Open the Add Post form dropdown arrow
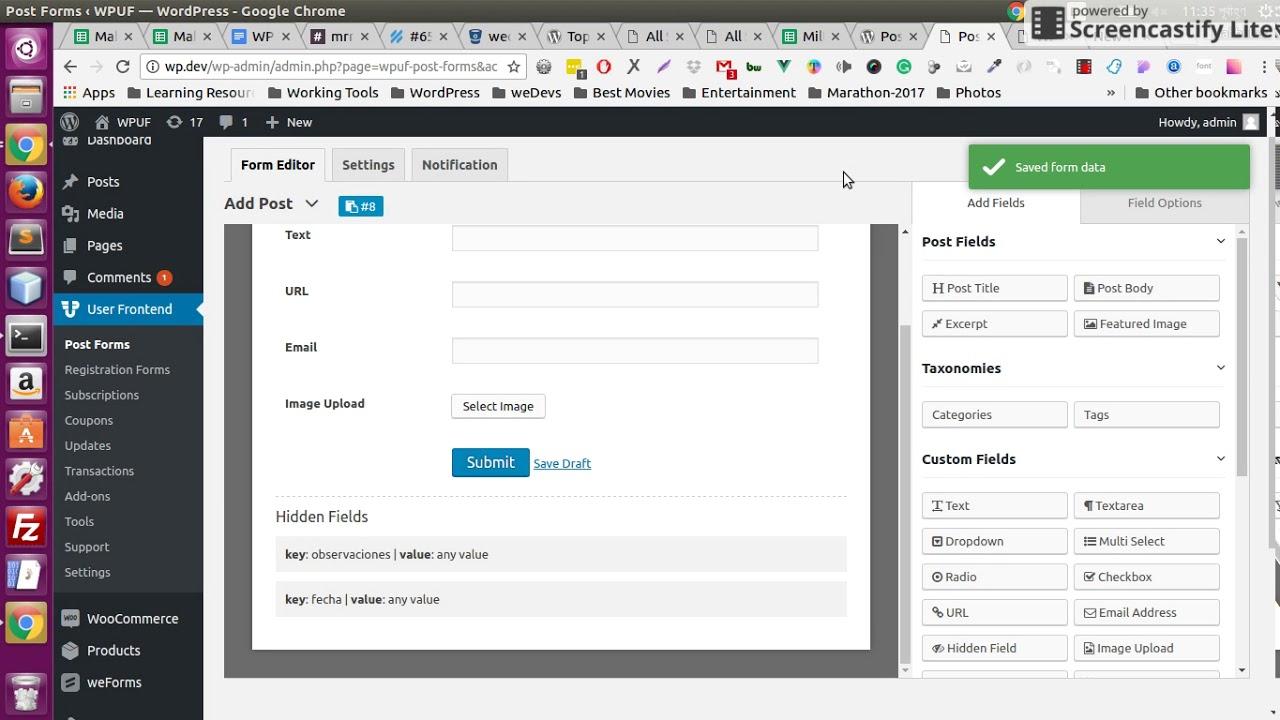The image size is (1280, 720). [x=312, y=203]
